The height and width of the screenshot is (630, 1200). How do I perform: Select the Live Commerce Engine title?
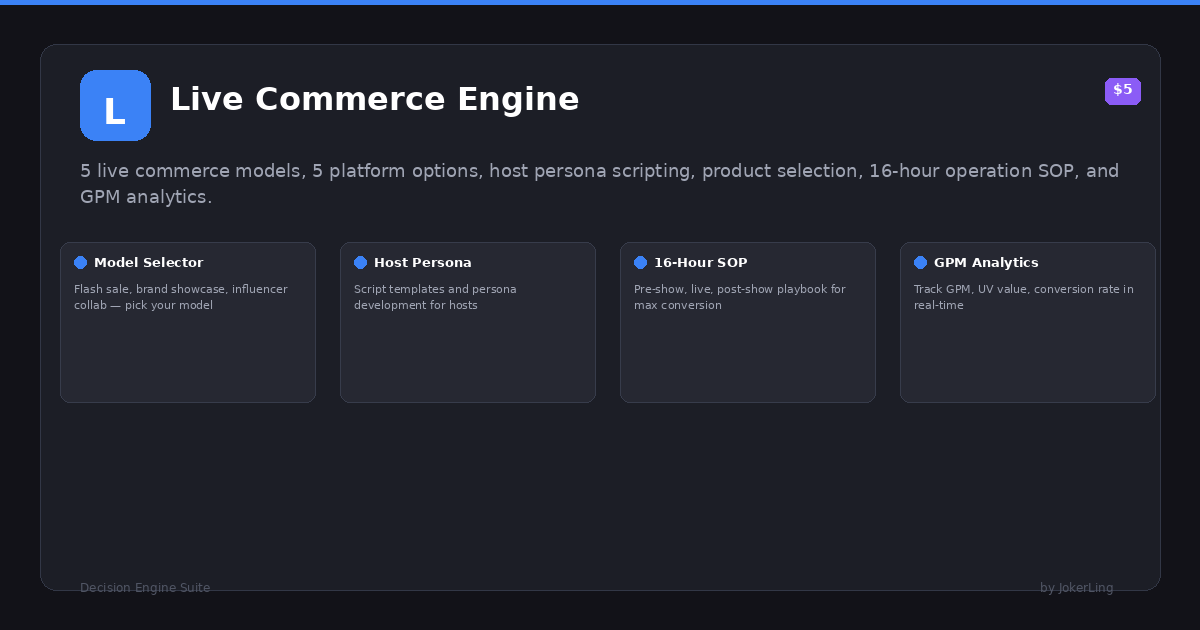click(x=375, y=100)
